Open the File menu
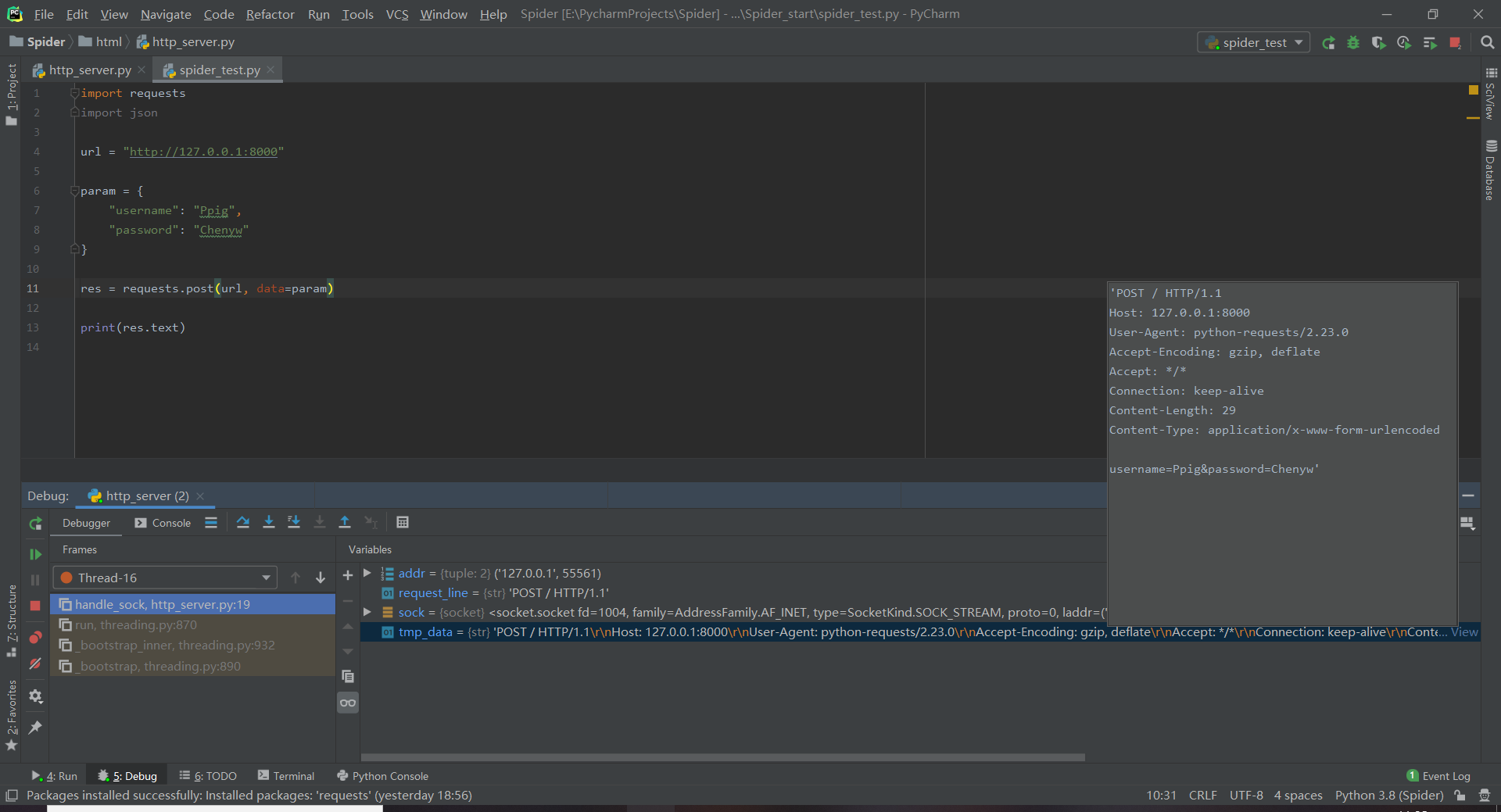1501x812 pixels. click(x=44, y=14)
